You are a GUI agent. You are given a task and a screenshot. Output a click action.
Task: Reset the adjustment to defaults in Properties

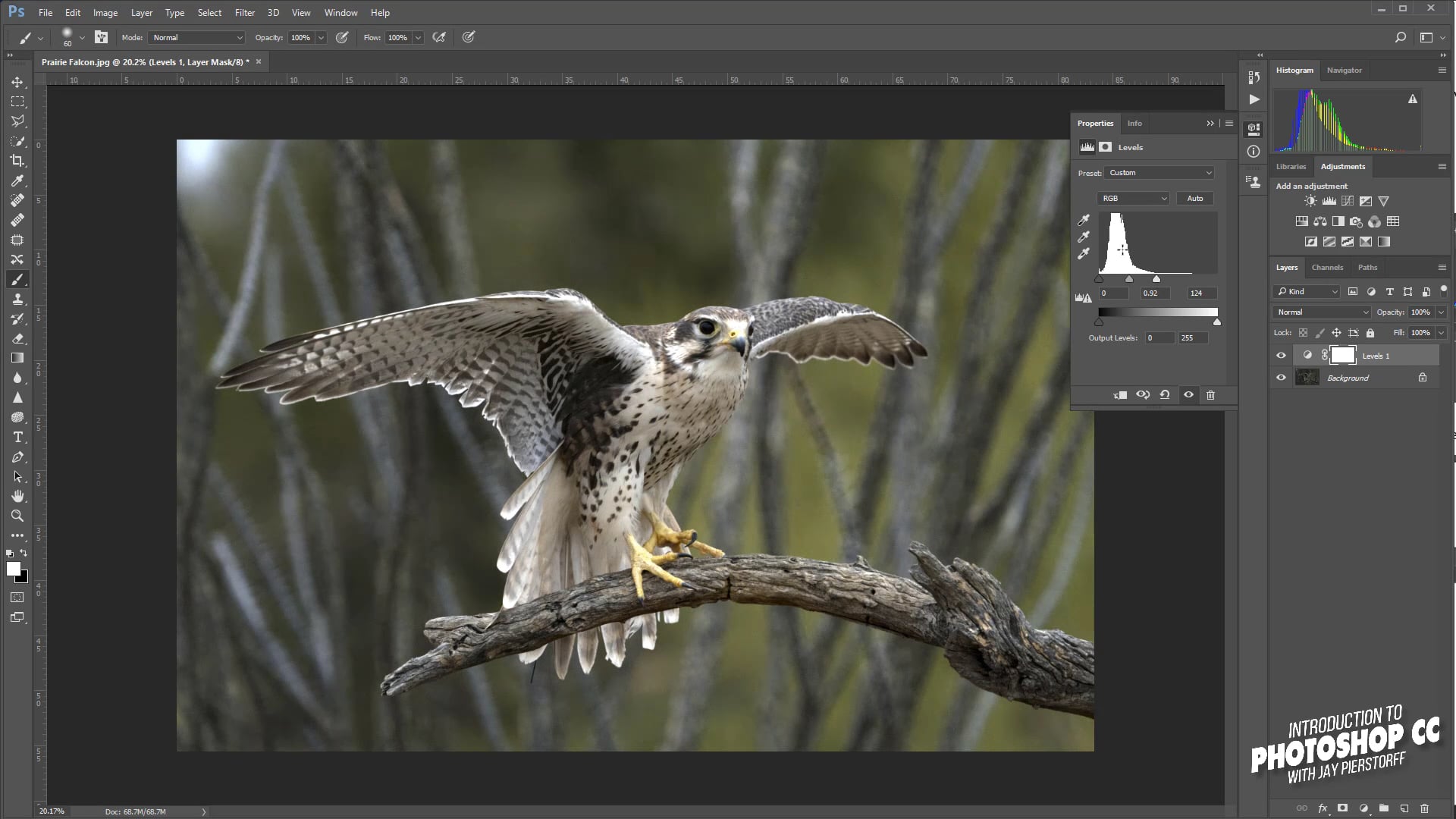click(1165, 395)
